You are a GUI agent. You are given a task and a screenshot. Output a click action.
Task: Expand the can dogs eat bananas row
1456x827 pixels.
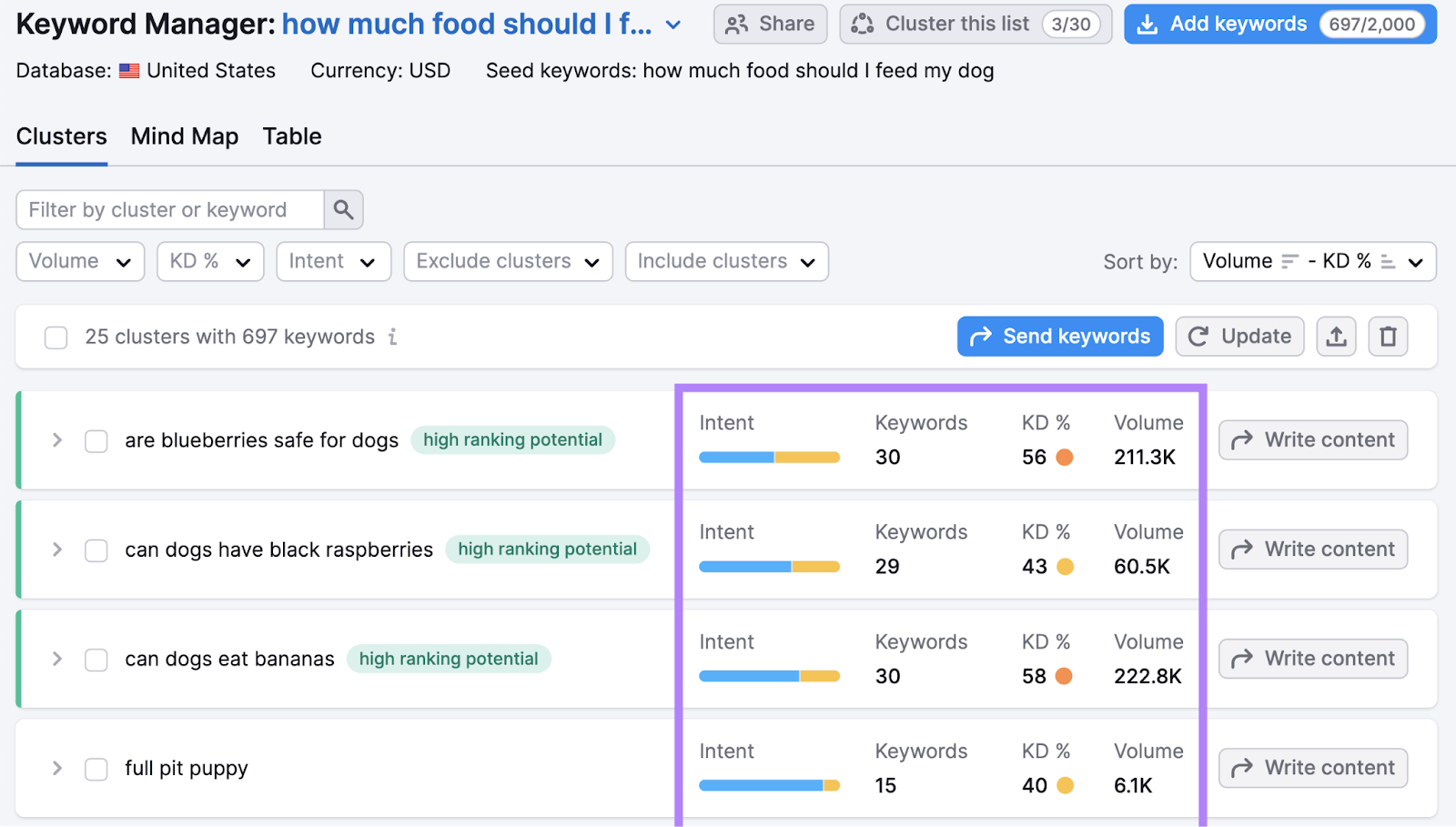(x=57, y=659)
